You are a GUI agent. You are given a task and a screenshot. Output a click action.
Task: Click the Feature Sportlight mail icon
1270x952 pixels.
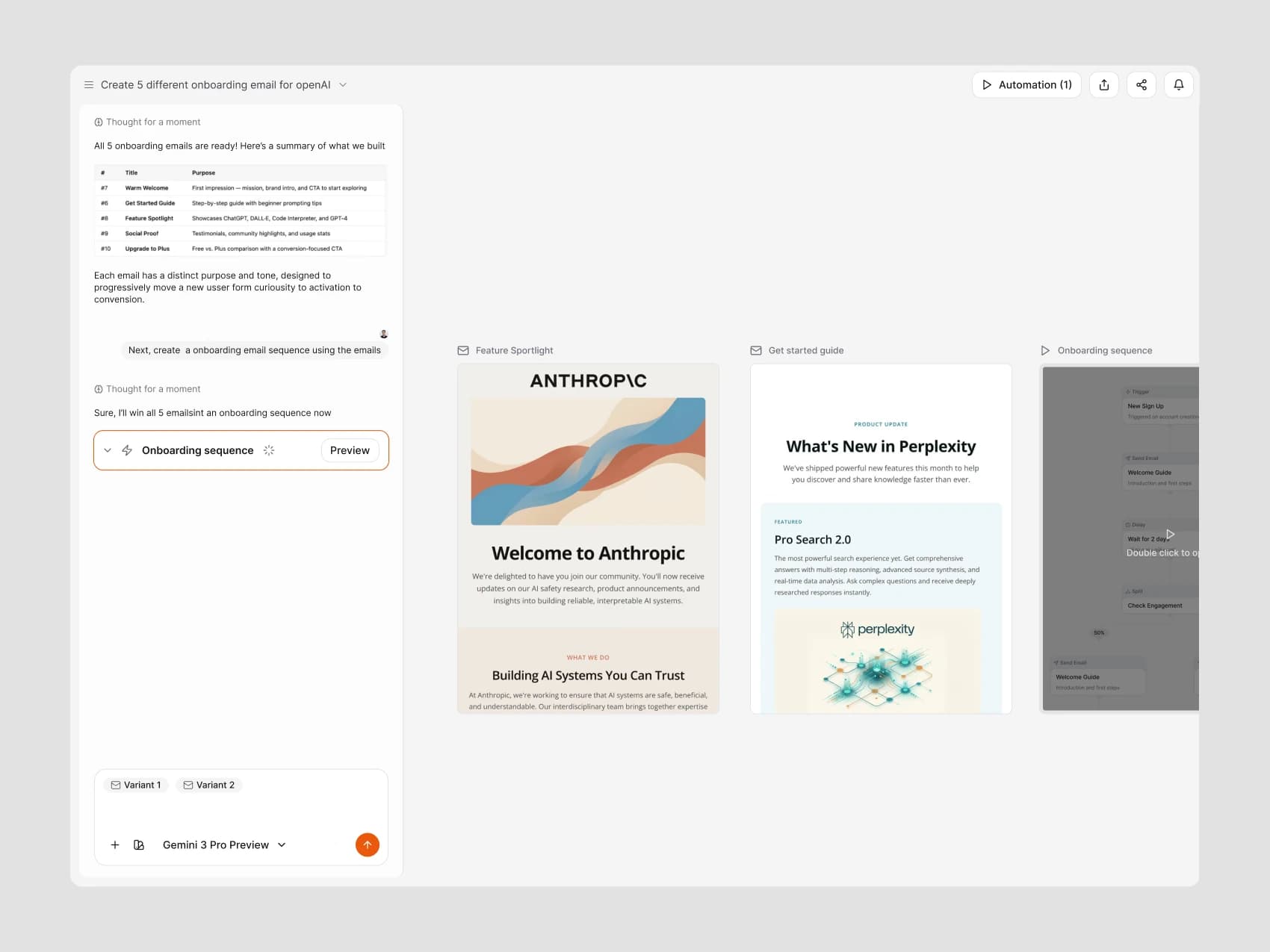[463, 350]
